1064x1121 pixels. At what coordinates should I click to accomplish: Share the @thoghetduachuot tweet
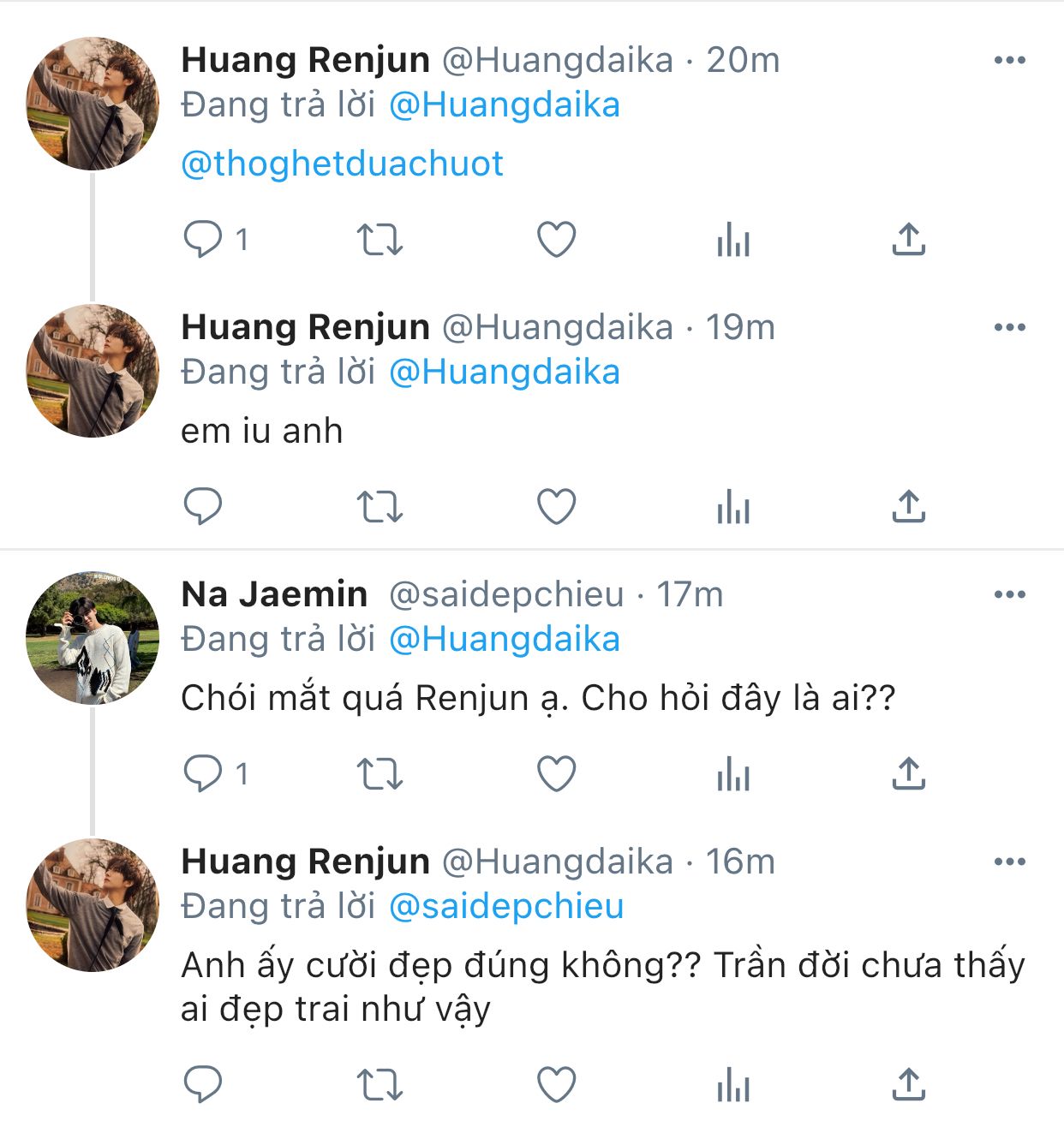click(x=908, y=239)
